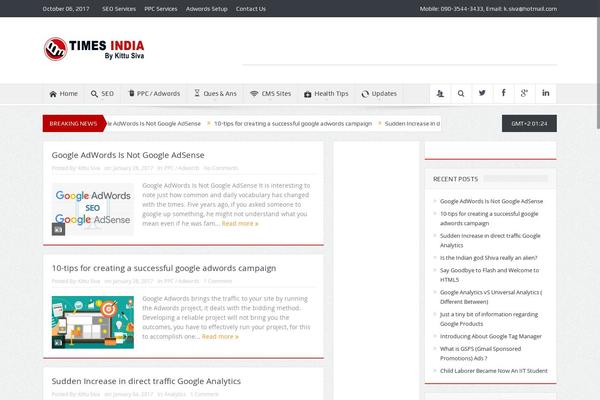The height and width of the screenshot is (400, 600).
Task: Click the image badge on AdWords thumbnail
Action: pyautogui.click(x=58, y=229)
